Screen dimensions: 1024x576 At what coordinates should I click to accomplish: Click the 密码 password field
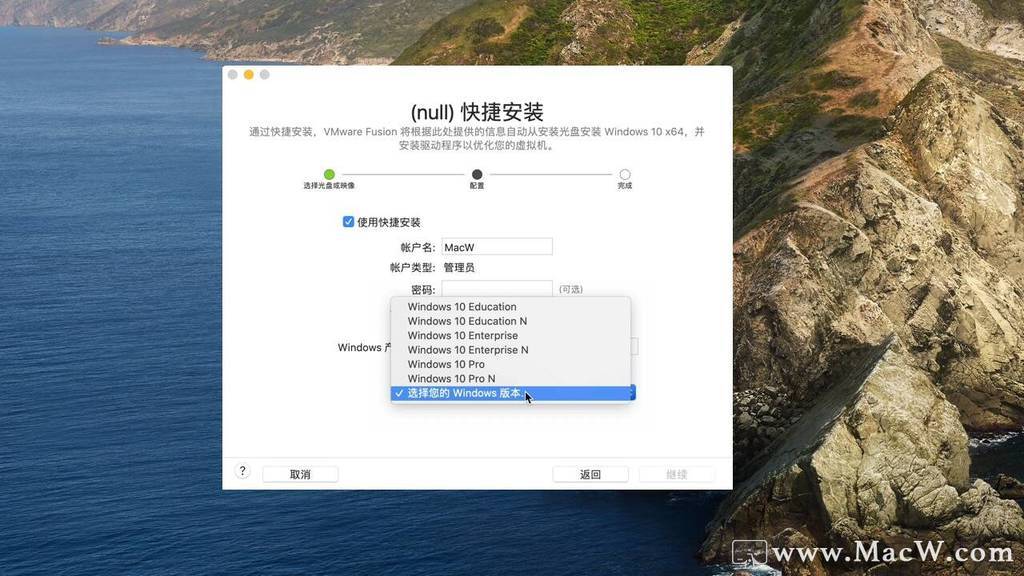coord(497,289)
